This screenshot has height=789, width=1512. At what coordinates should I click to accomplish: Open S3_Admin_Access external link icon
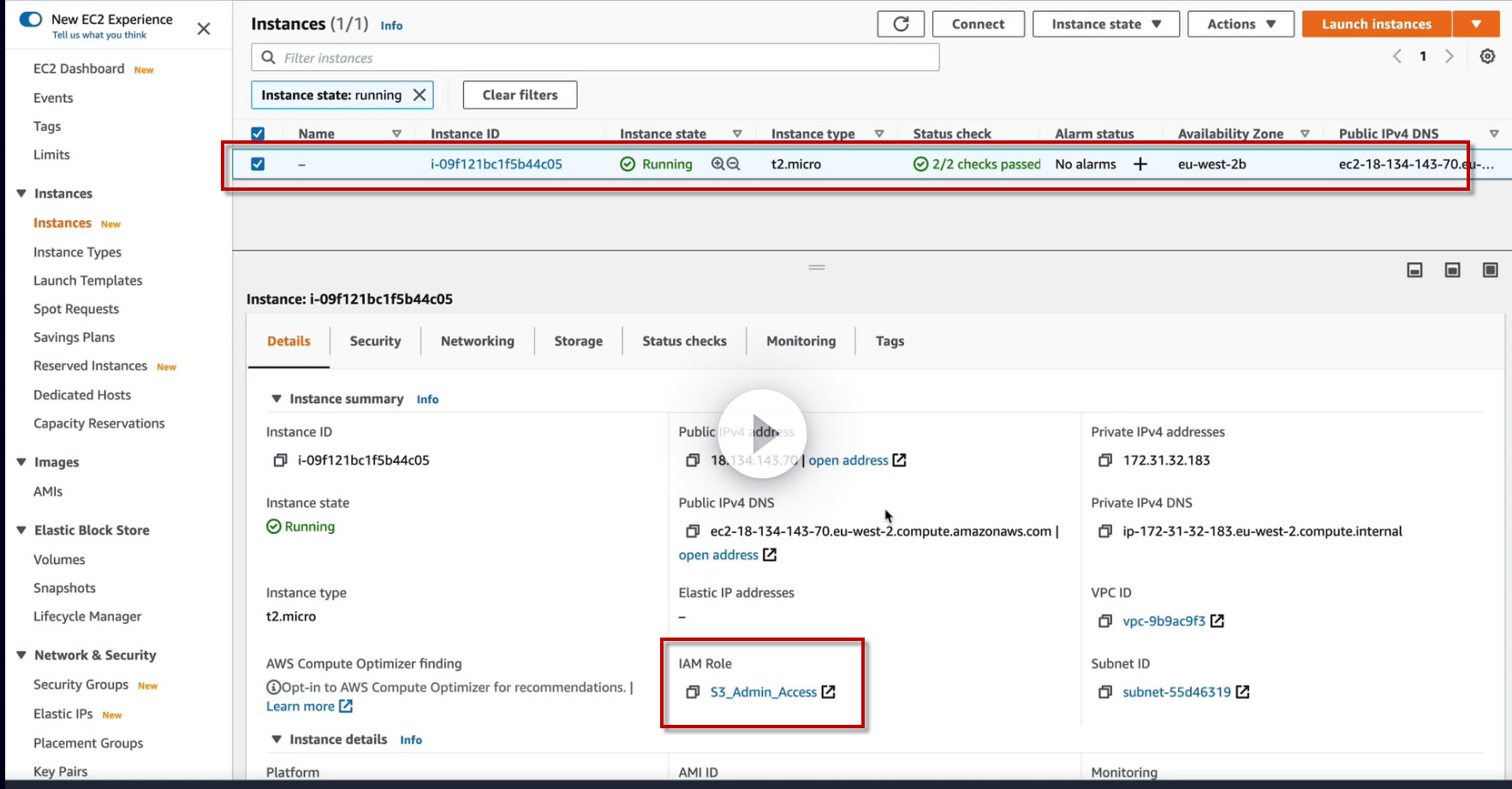[x=829, y=692]
